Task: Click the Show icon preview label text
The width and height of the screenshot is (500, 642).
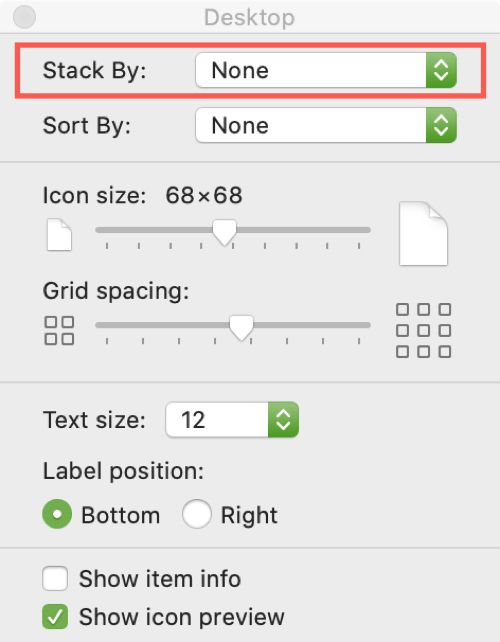Action: [182, 617]
